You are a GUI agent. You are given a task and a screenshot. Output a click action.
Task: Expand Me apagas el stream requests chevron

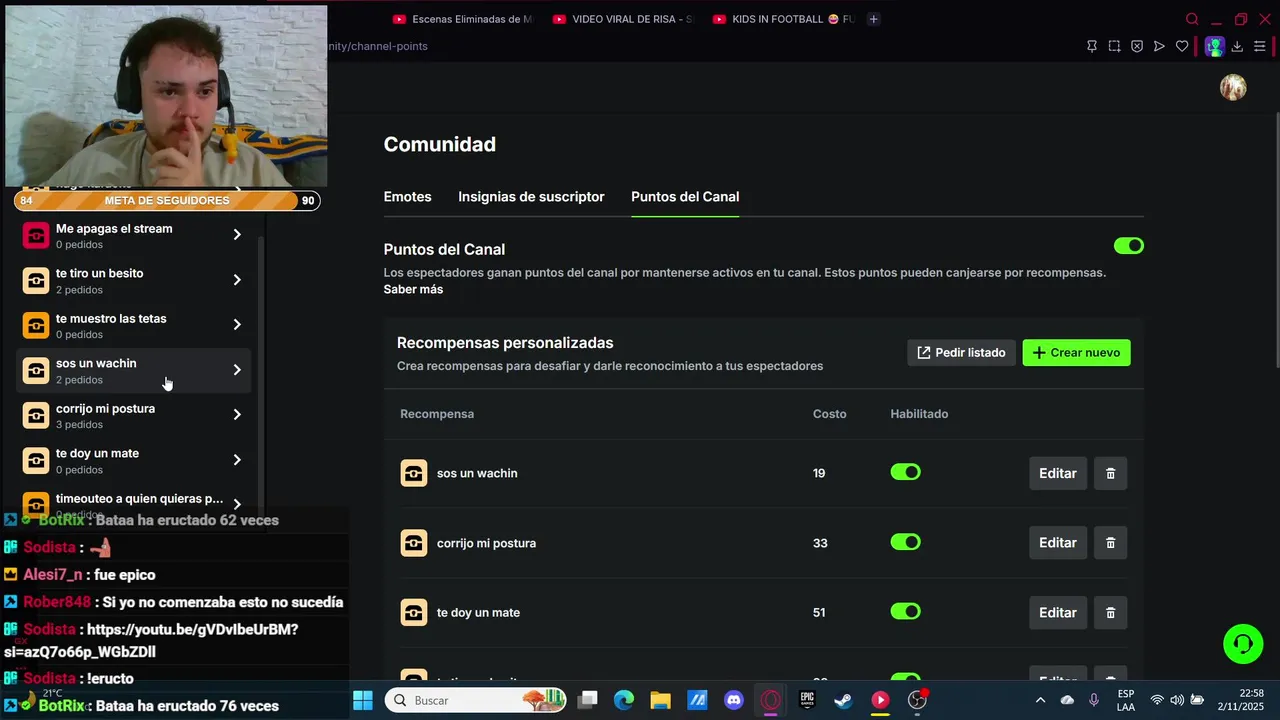click(x=237, y=235)
